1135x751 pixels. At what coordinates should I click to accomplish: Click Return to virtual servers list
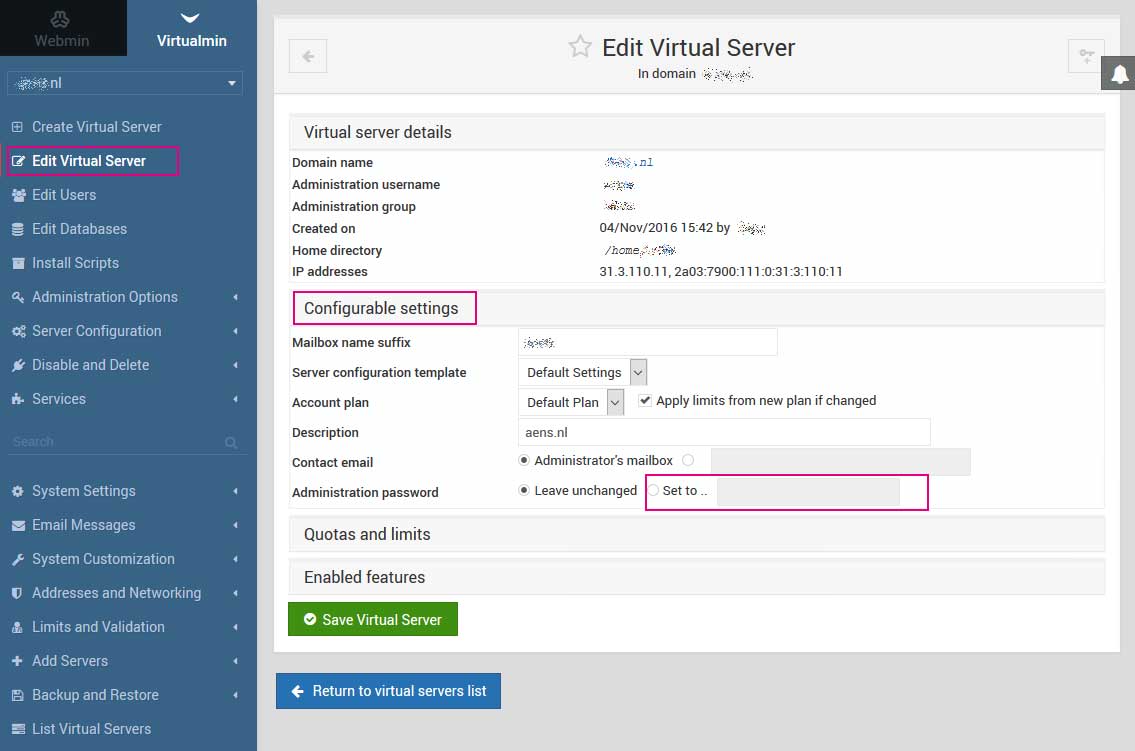[388, 691]
